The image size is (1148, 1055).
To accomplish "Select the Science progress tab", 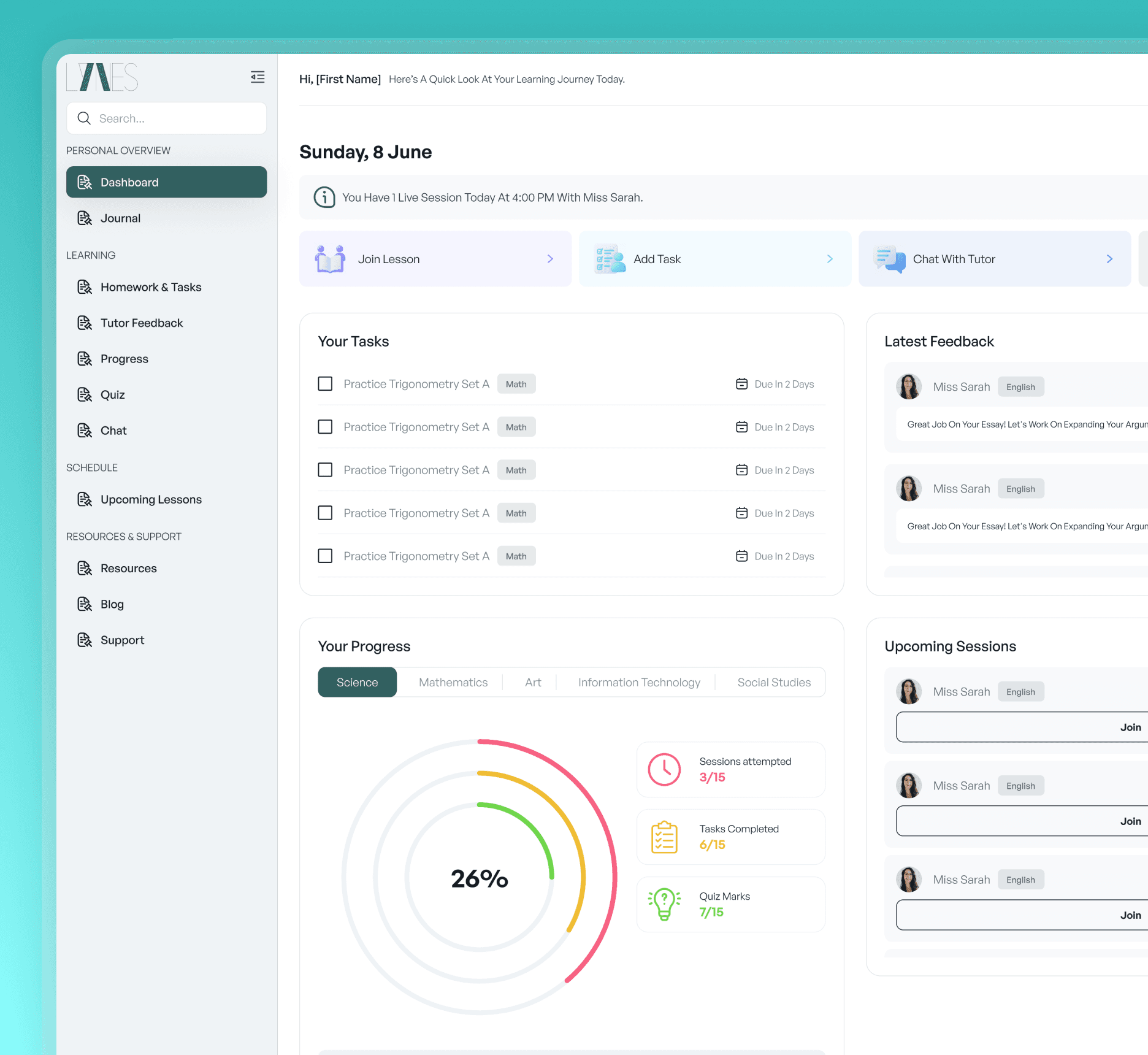I will [358, 683].
